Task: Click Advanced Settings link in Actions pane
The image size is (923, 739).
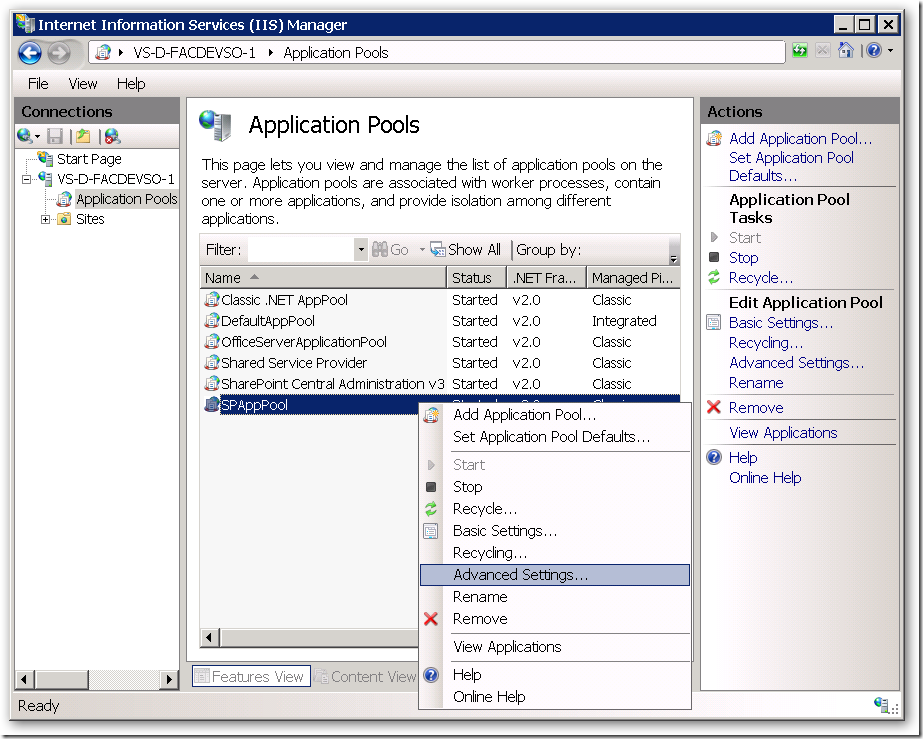Action: (x=796, y=363)
